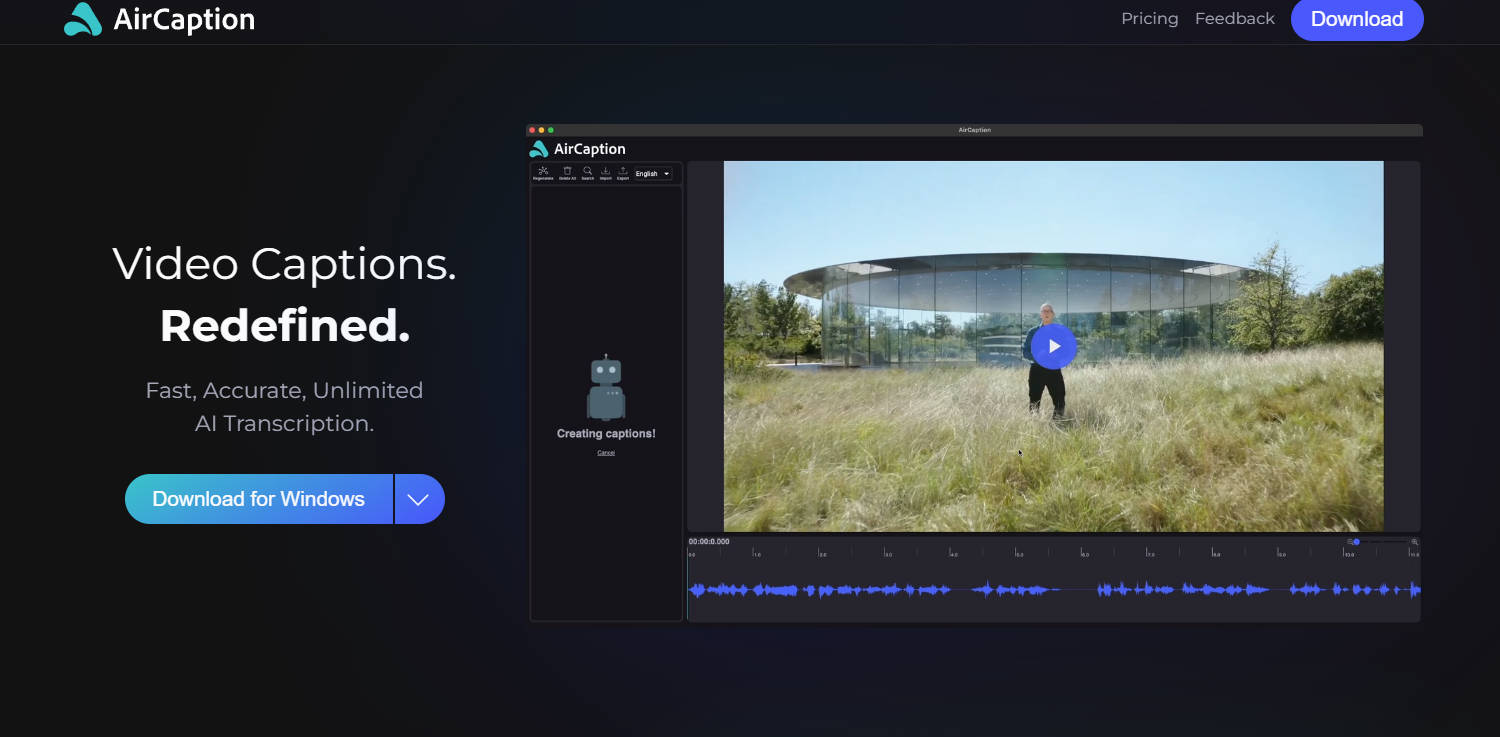Click the magnifier zoom icon beside the timeline

[1414, 541]
